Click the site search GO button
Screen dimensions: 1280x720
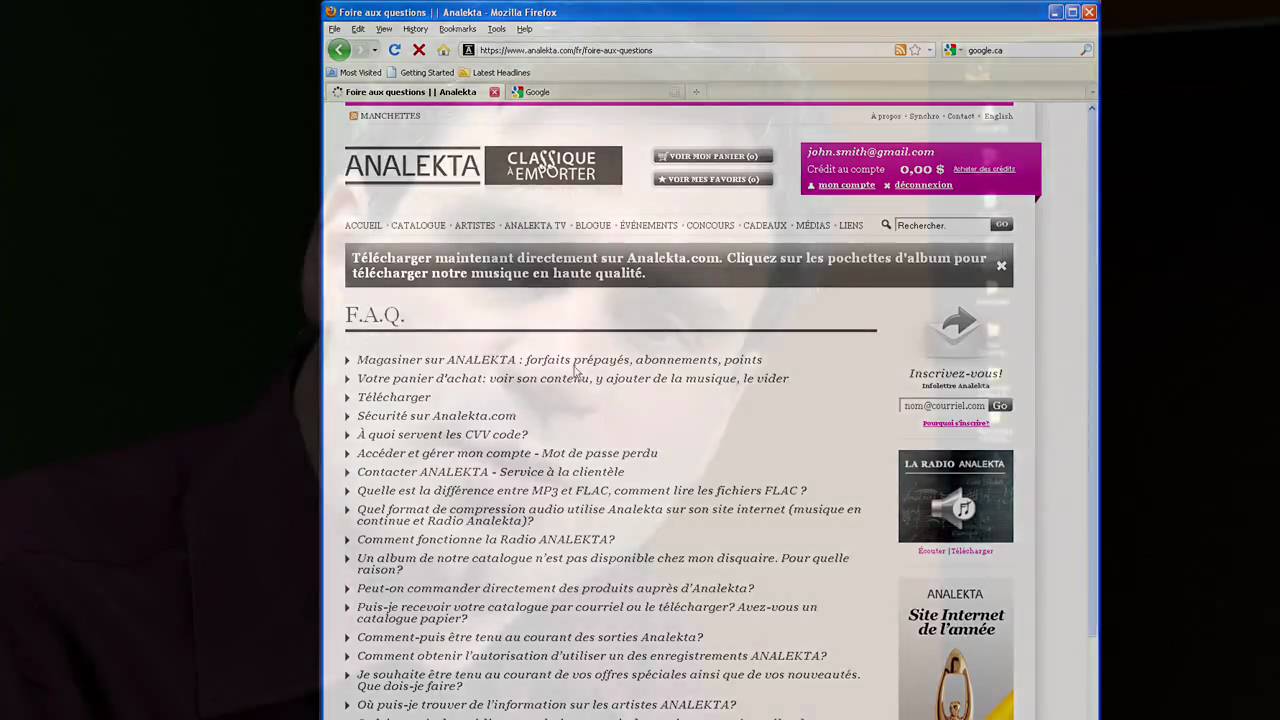(1001, 225)
